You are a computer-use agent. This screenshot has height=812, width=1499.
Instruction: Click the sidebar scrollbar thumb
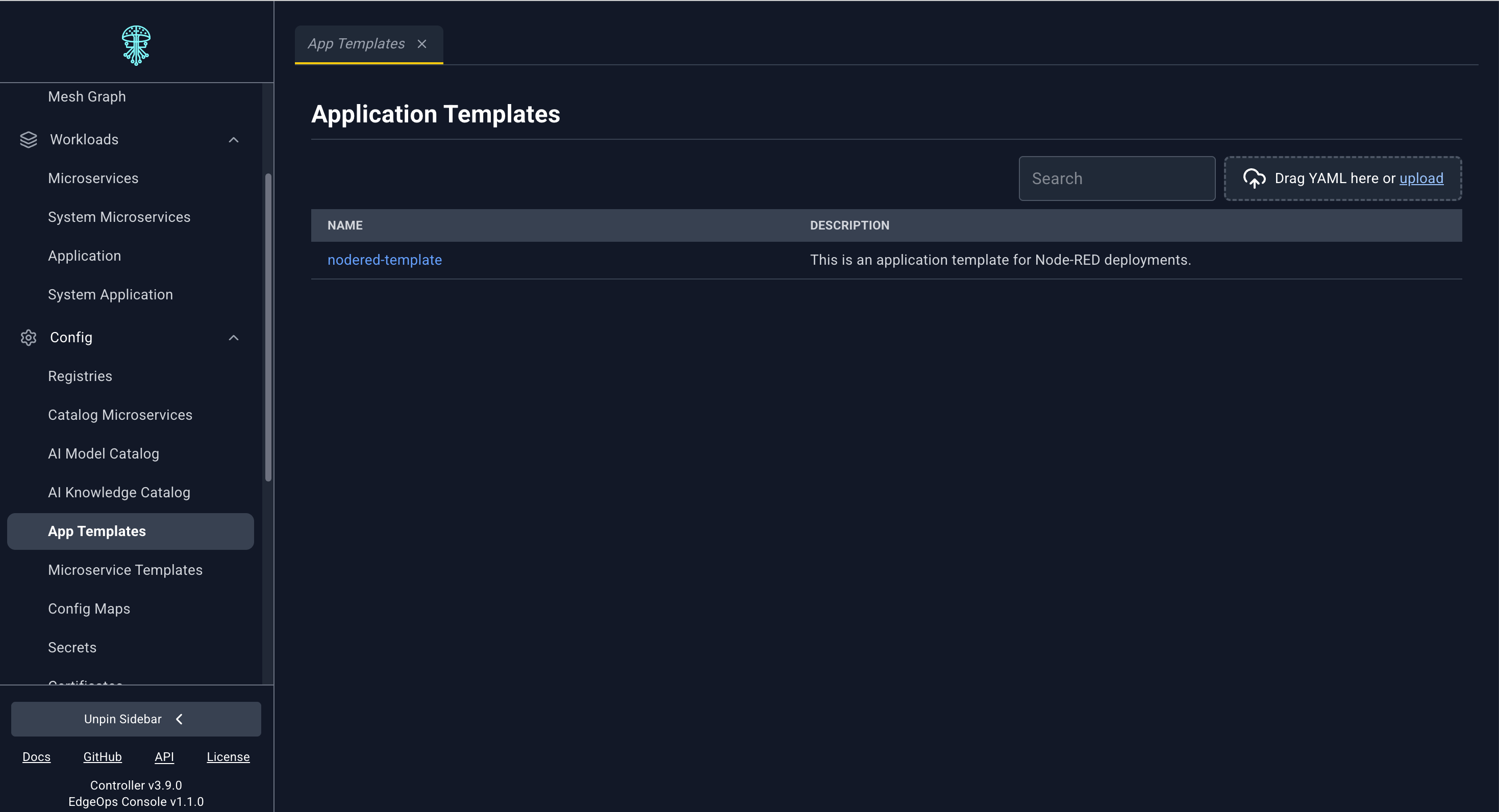[268, 327]
